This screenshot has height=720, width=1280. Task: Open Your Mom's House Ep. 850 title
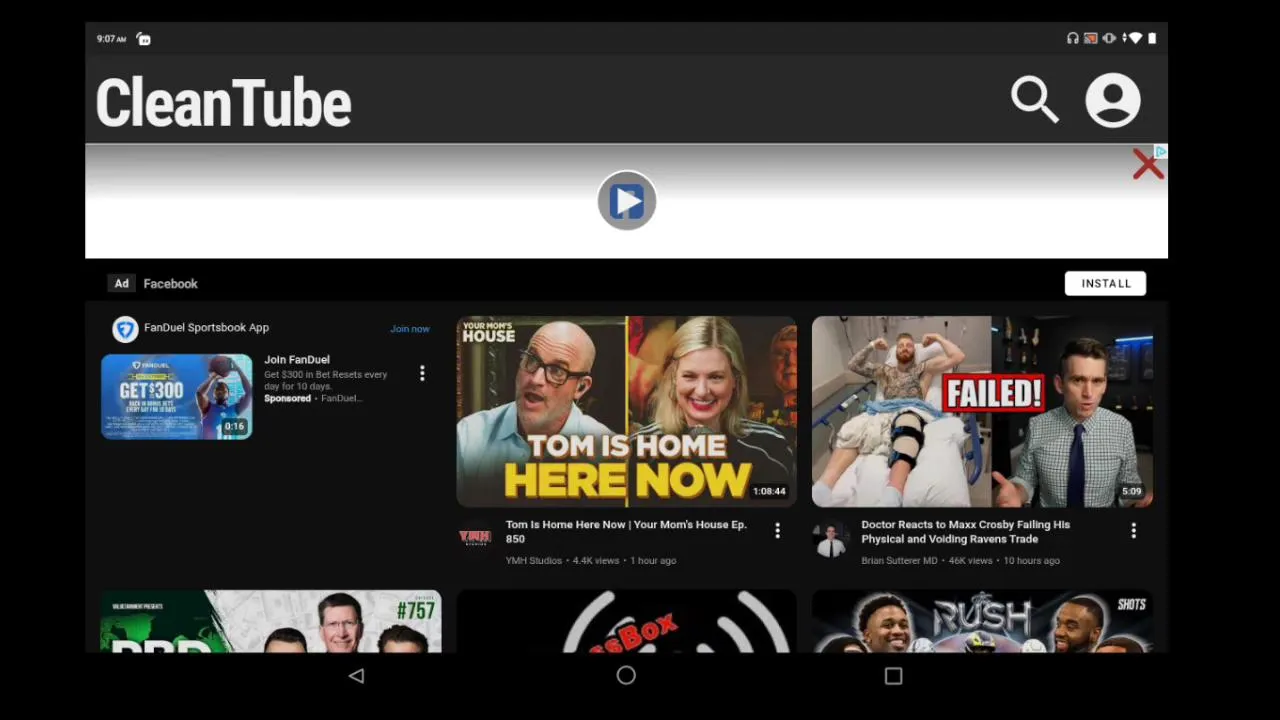pyautogui.click(x=626, y=531)
